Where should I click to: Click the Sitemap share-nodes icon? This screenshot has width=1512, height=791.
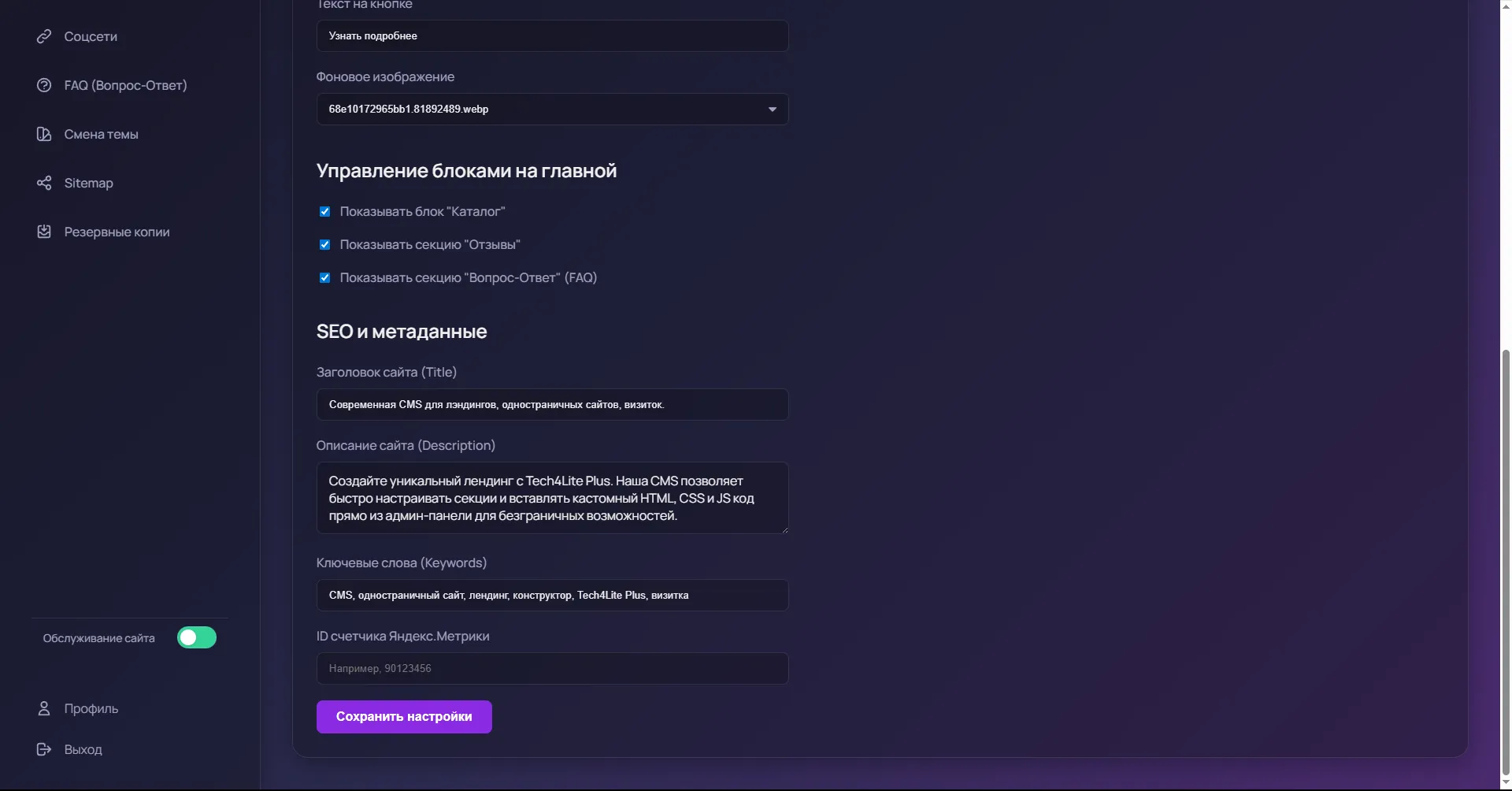click(x=44, y=183)
